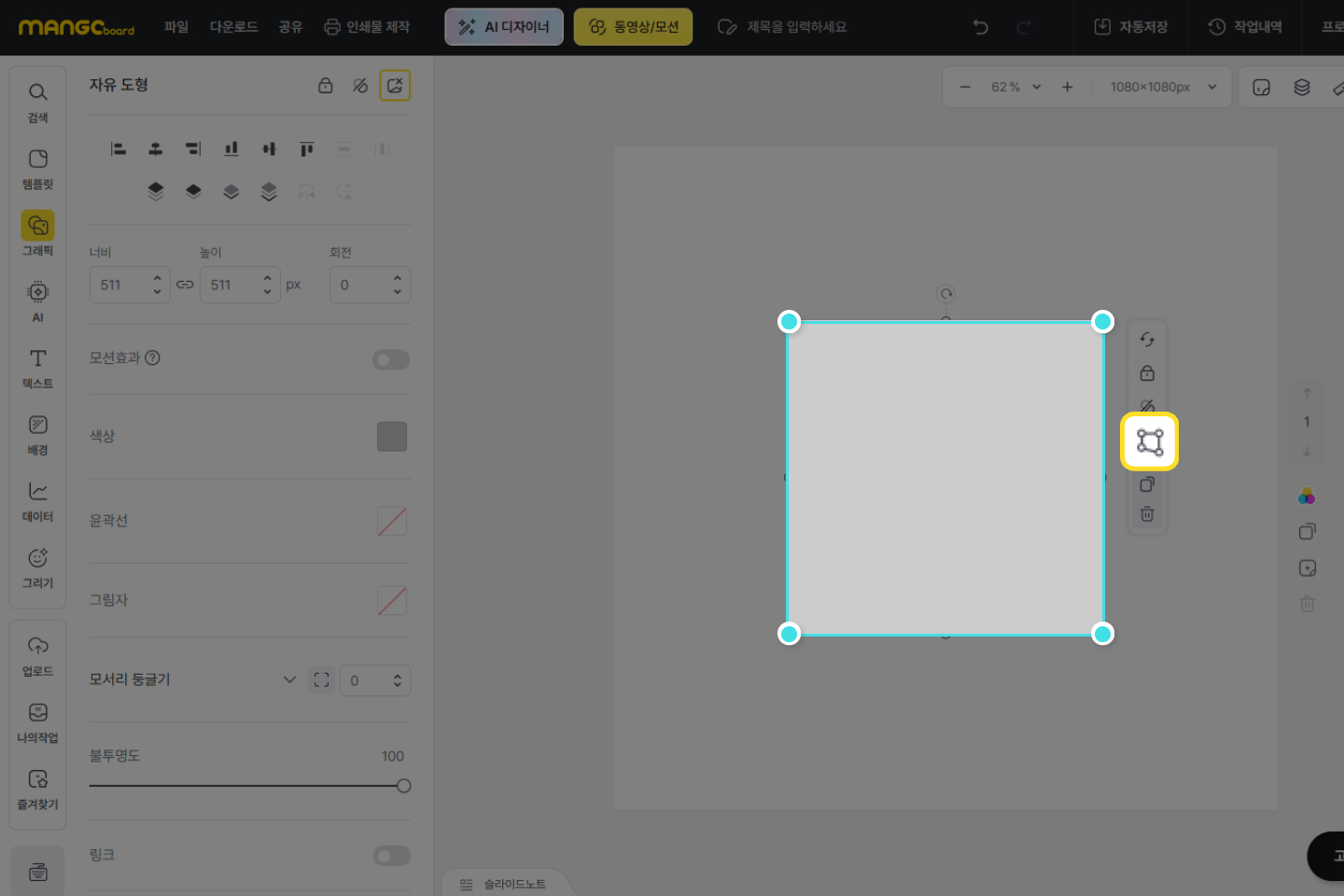Enable the 링크 toggle switch
The width and height of the screenshot is (1344, 896).
(391, 856)
